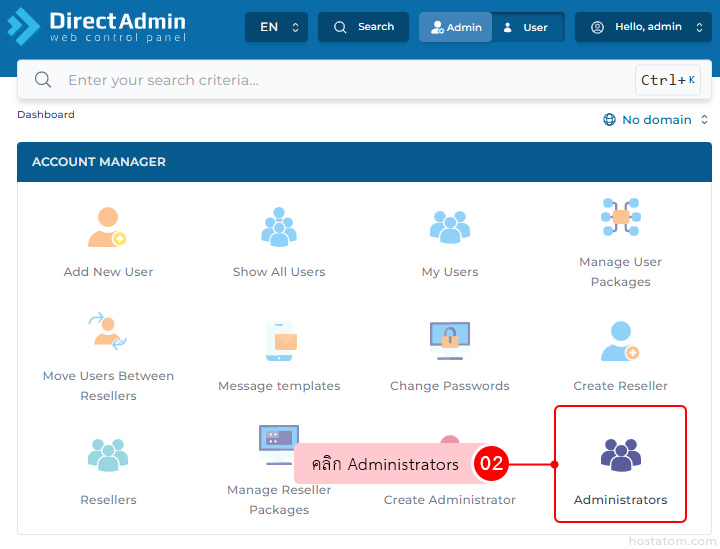
Task: Open the Administrators group icon
Action: [x=620, y=455]
